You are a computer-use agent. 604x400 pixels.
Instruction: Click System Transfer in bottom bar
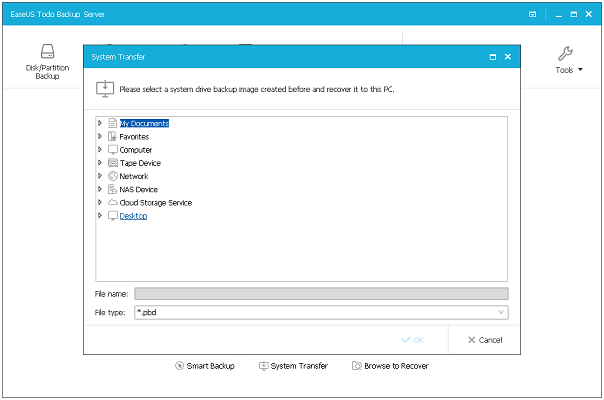tap(293, 366)
